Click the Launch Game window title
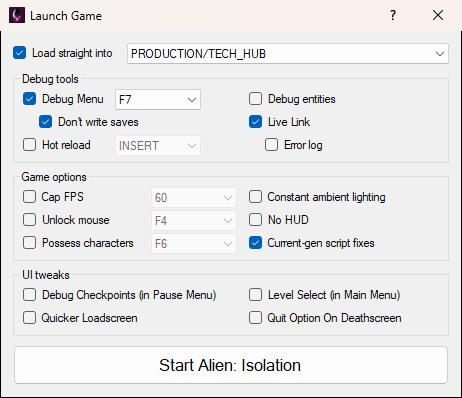 66,16
